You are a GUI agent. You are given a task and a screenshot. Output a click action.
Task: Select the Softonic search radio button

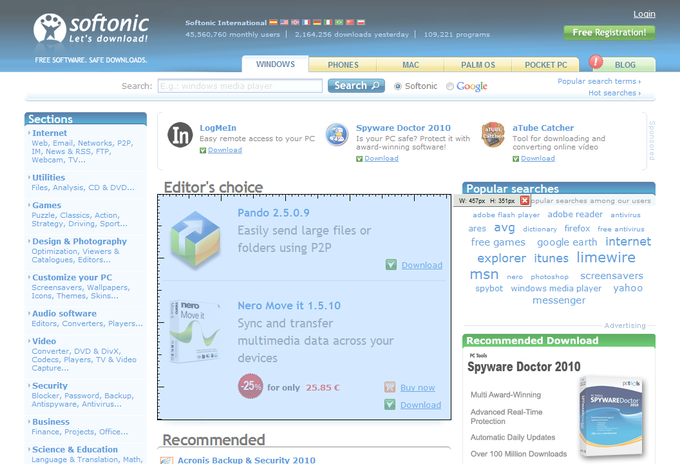point(398,86)
